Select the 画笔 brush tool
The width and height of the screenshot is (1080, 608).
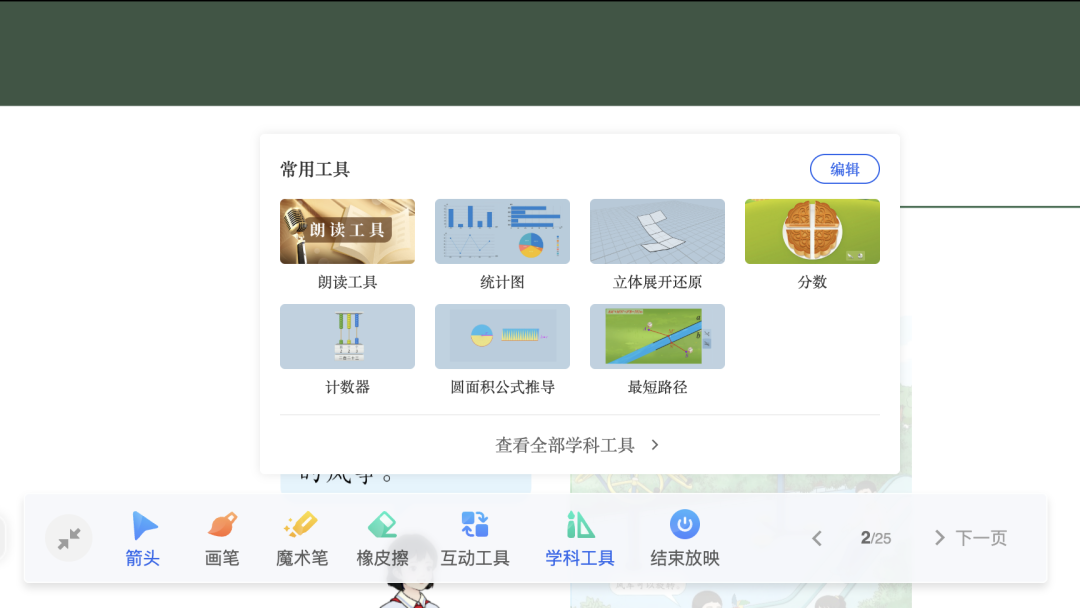point(221,537)
